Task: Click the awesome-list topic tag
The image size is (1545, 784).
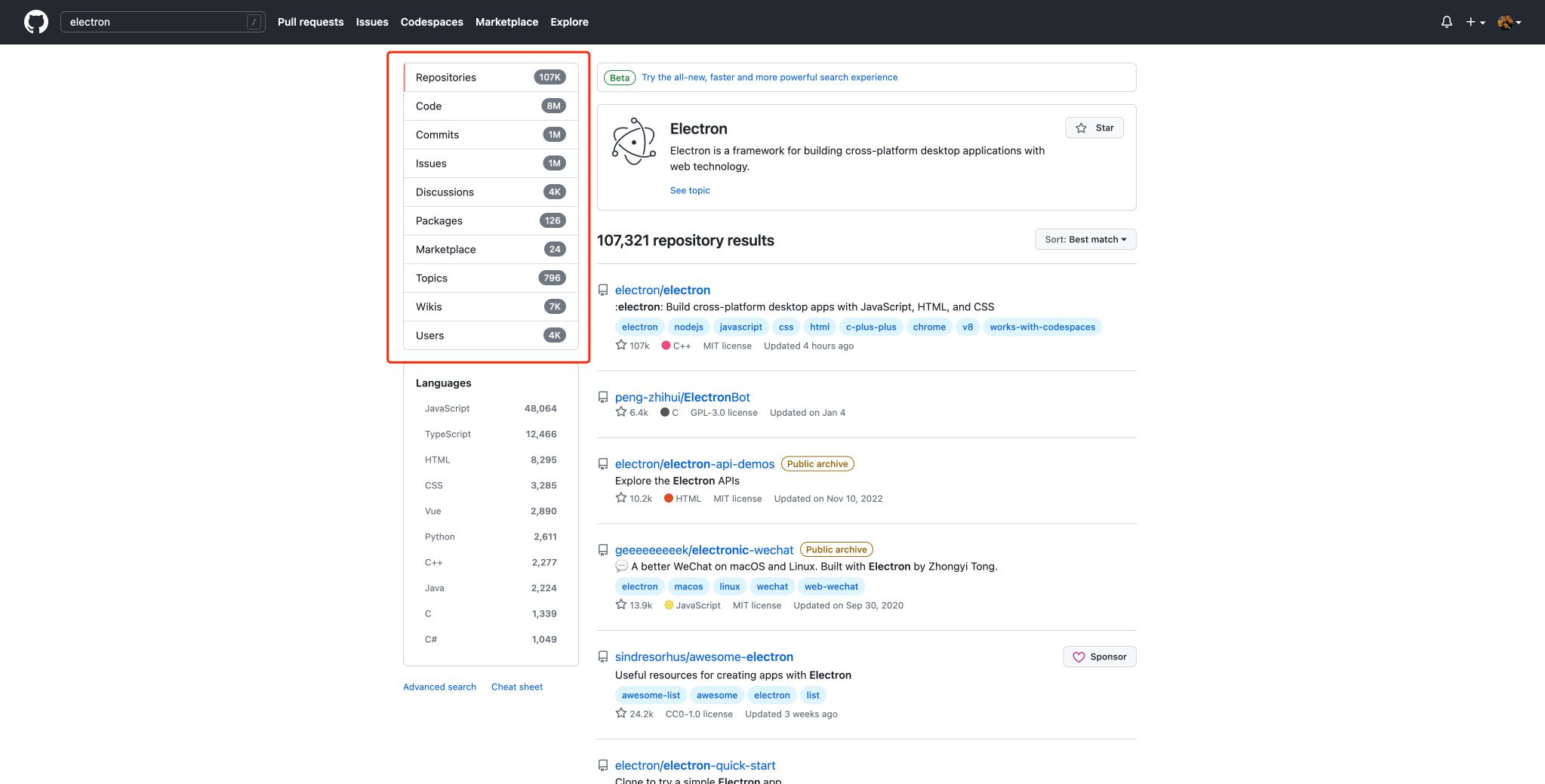Action: click(x=651, y=695)
